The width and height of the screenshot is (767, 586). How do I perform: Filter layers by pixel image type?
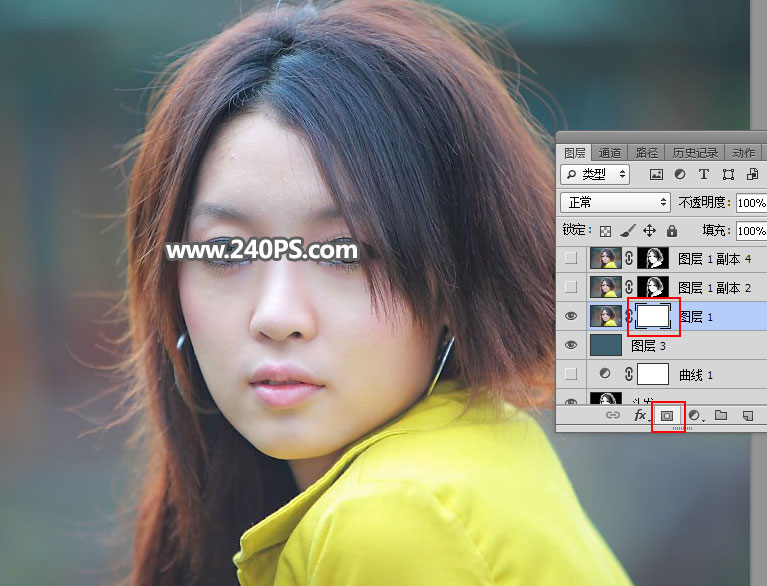(x=657, y=174)
